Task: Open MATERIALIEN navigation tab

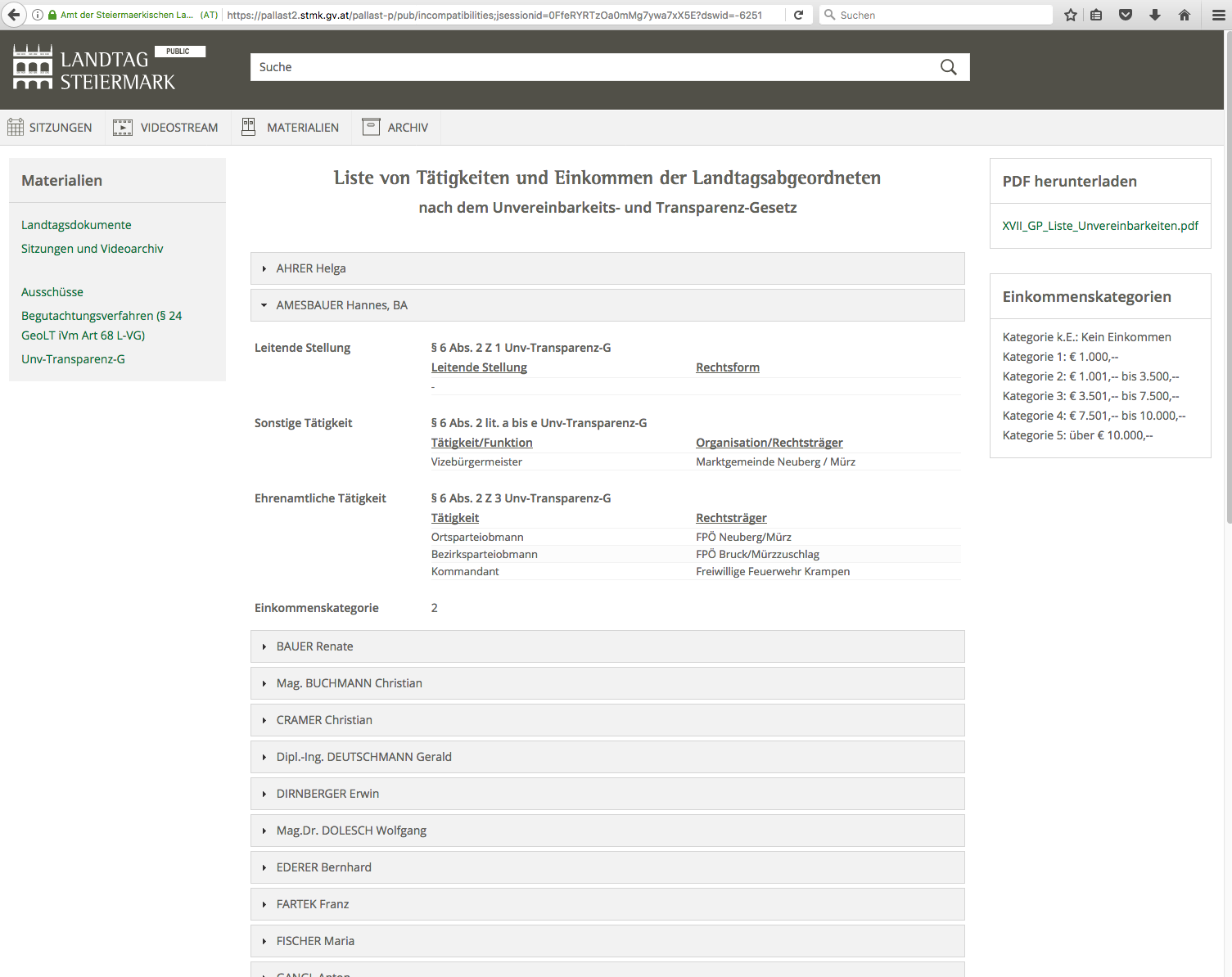Action: tap(291, 128)
